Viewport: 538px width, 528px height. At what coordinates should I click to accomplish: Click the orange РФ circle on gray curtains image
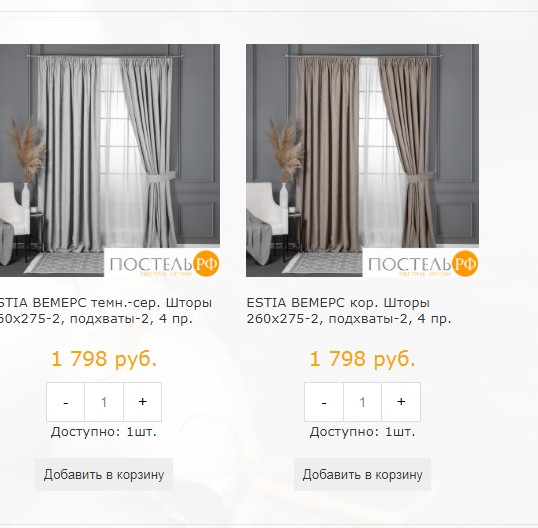tap(206, 263)
